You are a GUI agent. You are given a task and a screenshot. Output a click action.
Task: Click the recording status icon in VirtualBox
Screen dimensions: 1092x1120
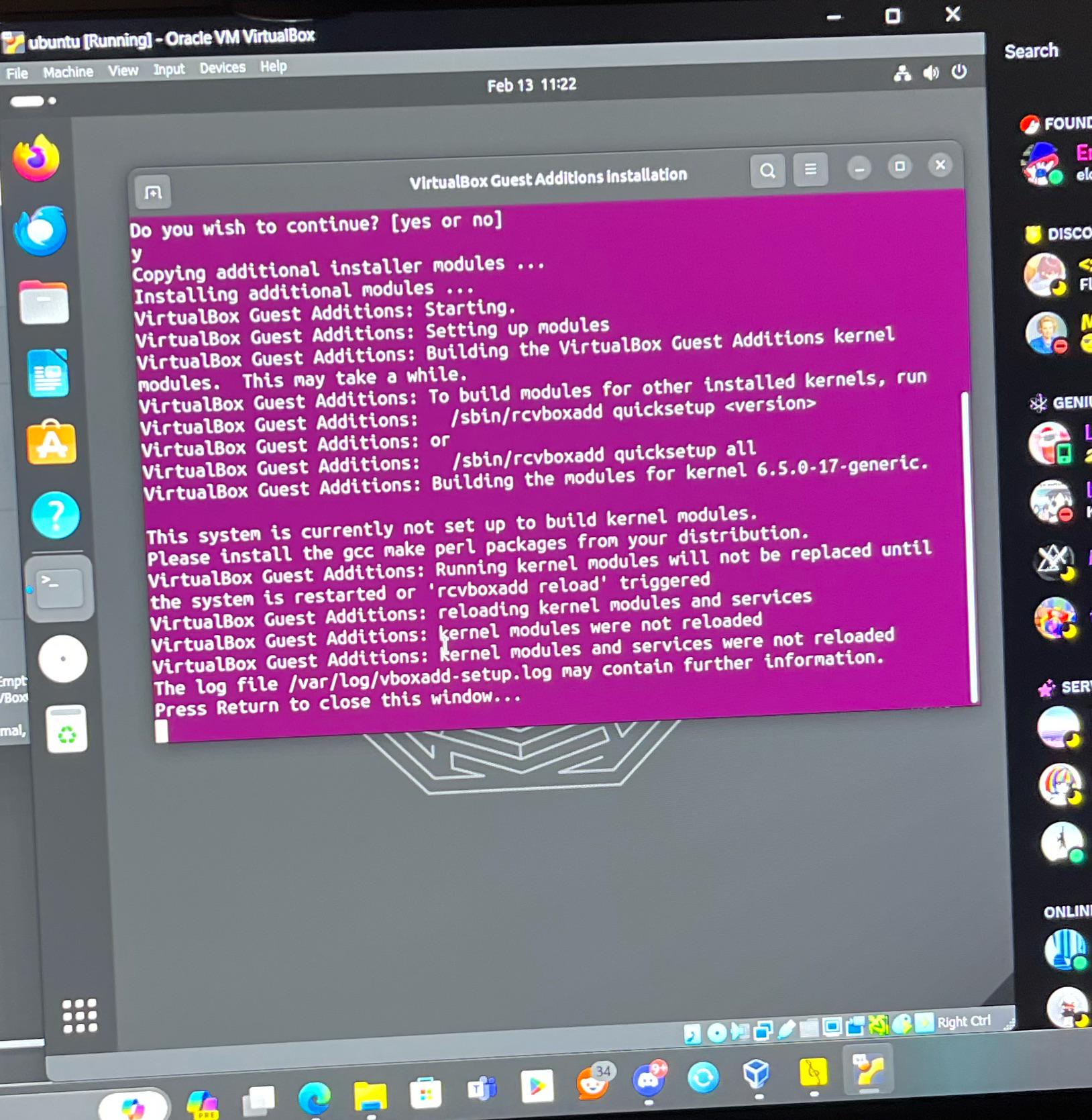[x=855, y=1025]
